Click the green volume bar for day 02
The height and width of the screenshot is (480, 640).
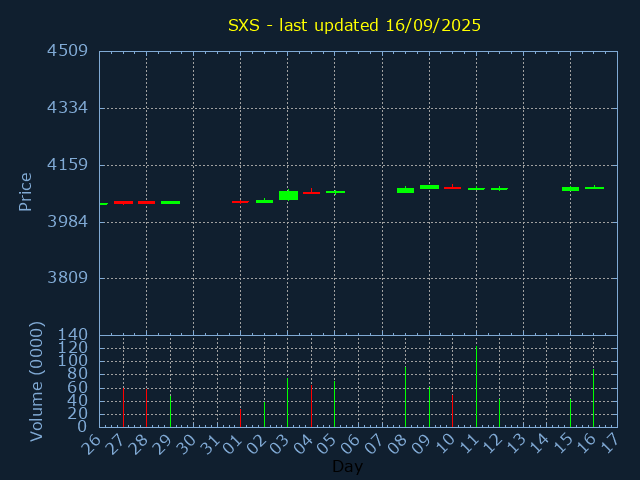264,414
